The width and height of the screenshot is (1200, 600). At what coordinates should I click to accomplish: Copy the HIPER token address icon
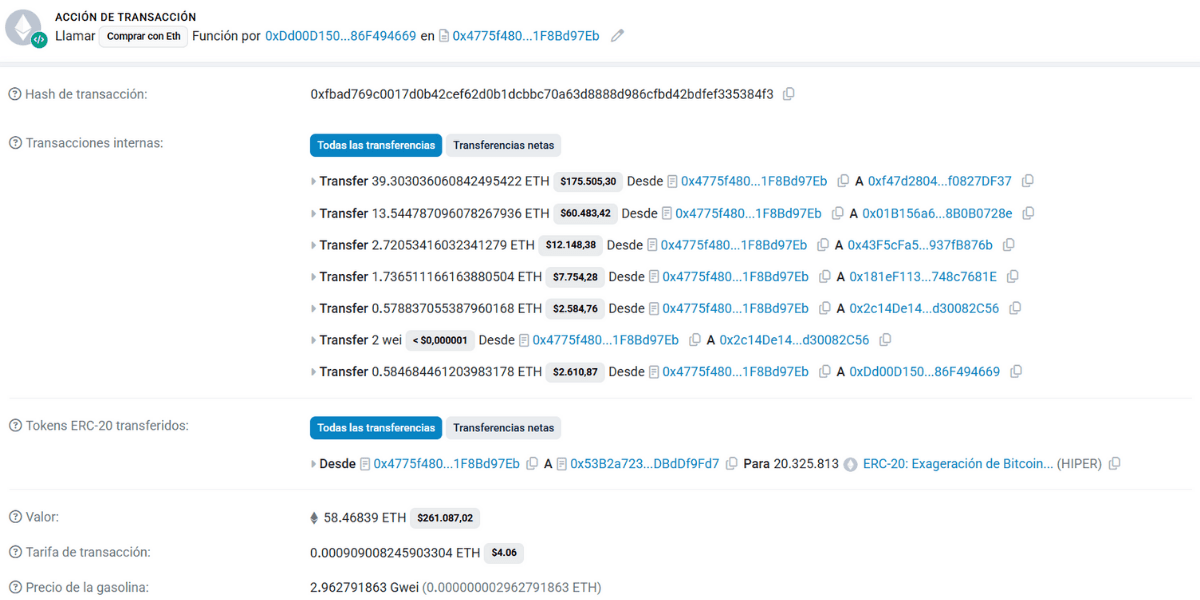tap(1115, 464)
